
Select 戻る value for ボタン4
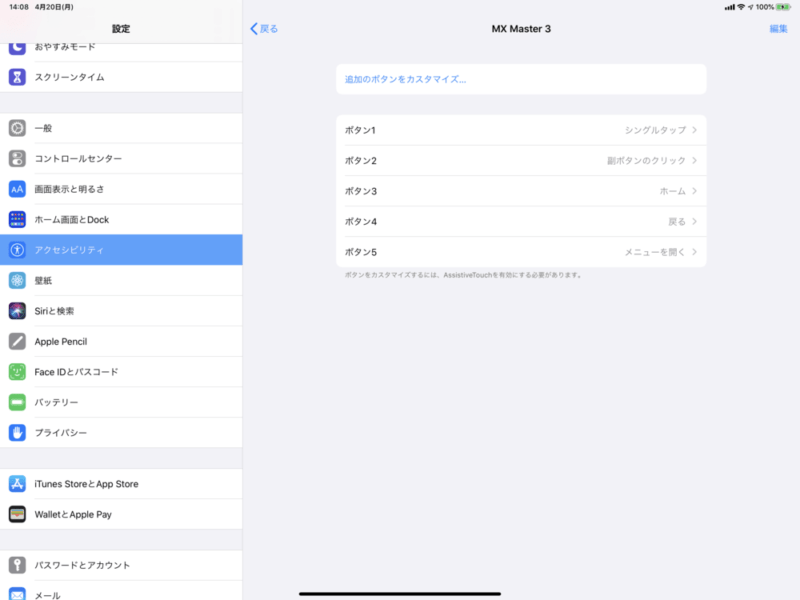677,221
